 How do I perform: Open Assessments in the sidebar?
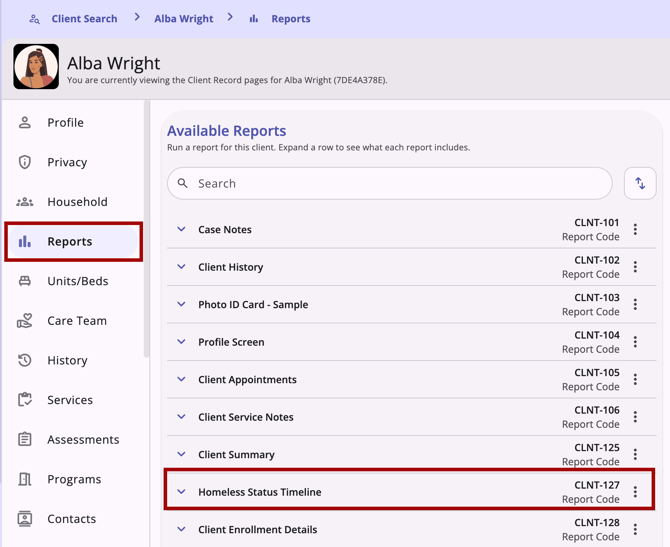click(73, 439)
